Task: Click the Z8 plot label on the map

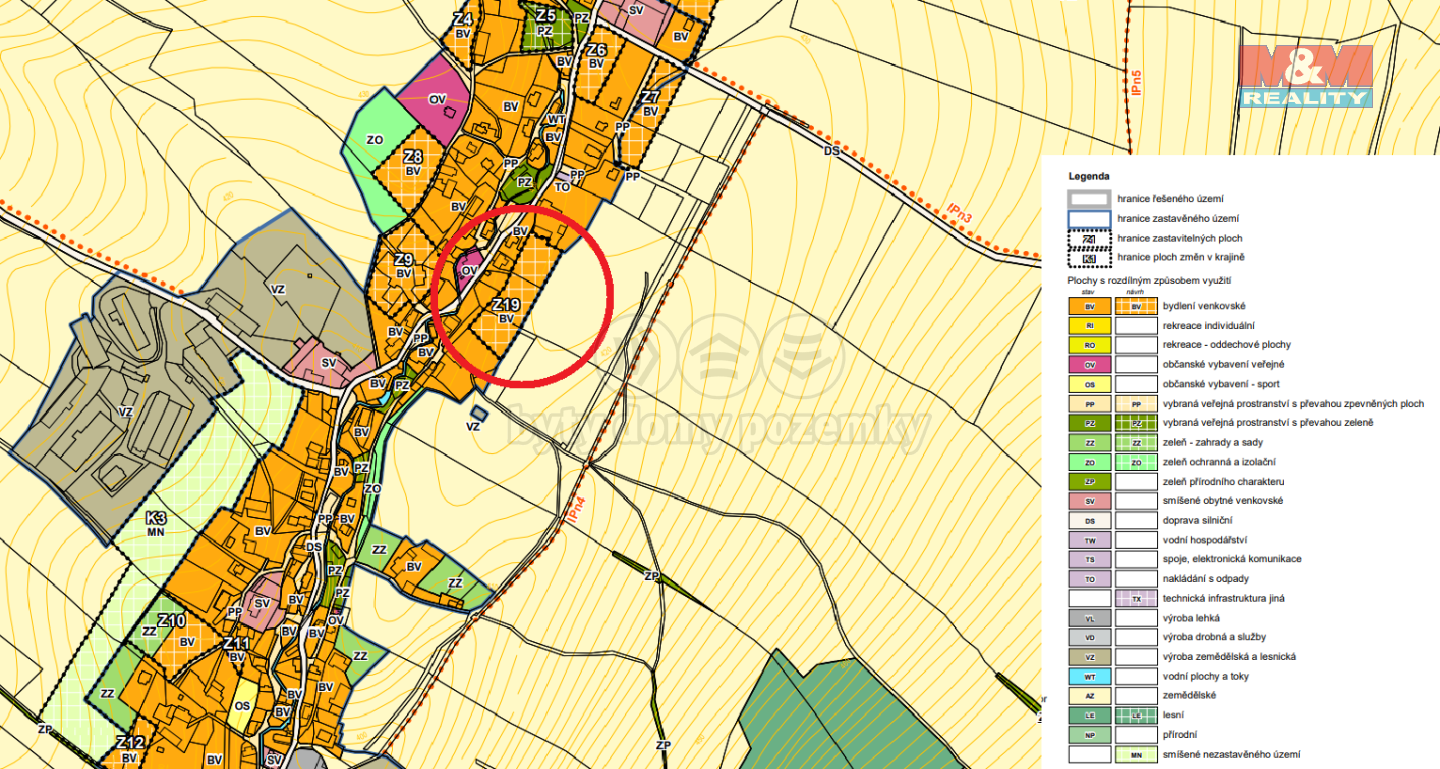Action: 413,157
